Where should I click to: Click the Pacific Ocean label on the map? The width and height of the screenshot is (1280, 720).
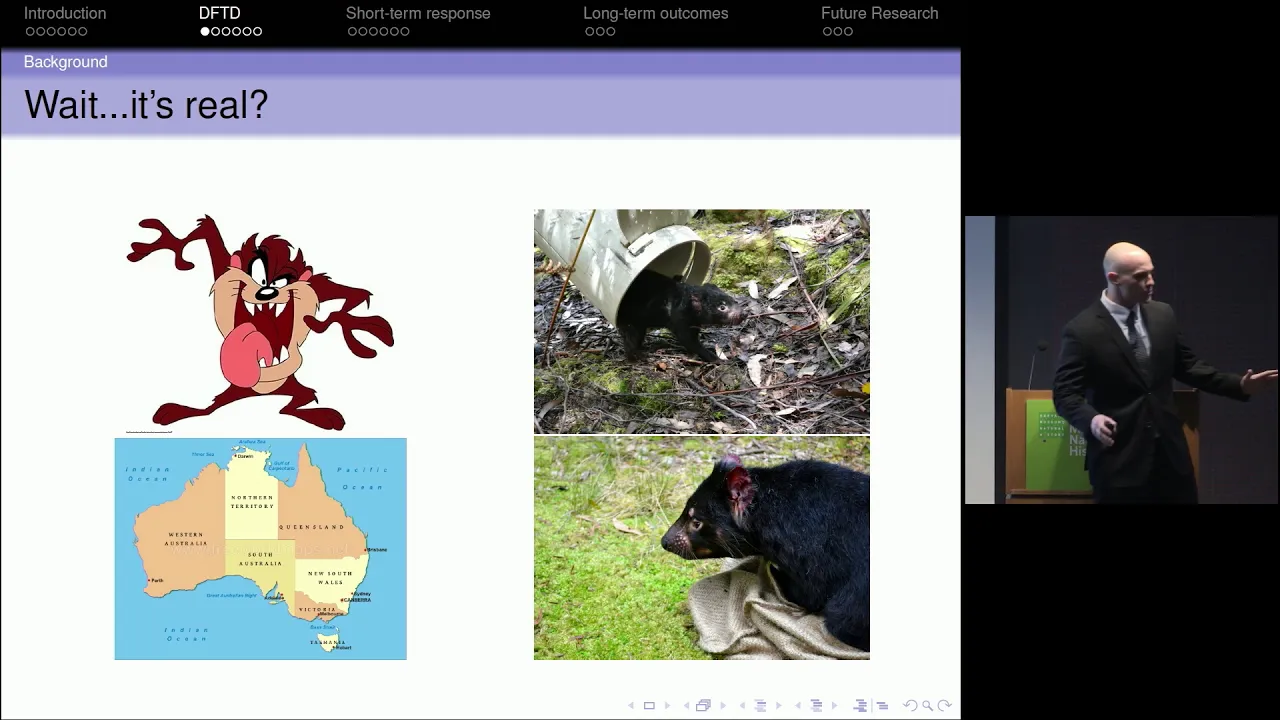pos(361,478)
